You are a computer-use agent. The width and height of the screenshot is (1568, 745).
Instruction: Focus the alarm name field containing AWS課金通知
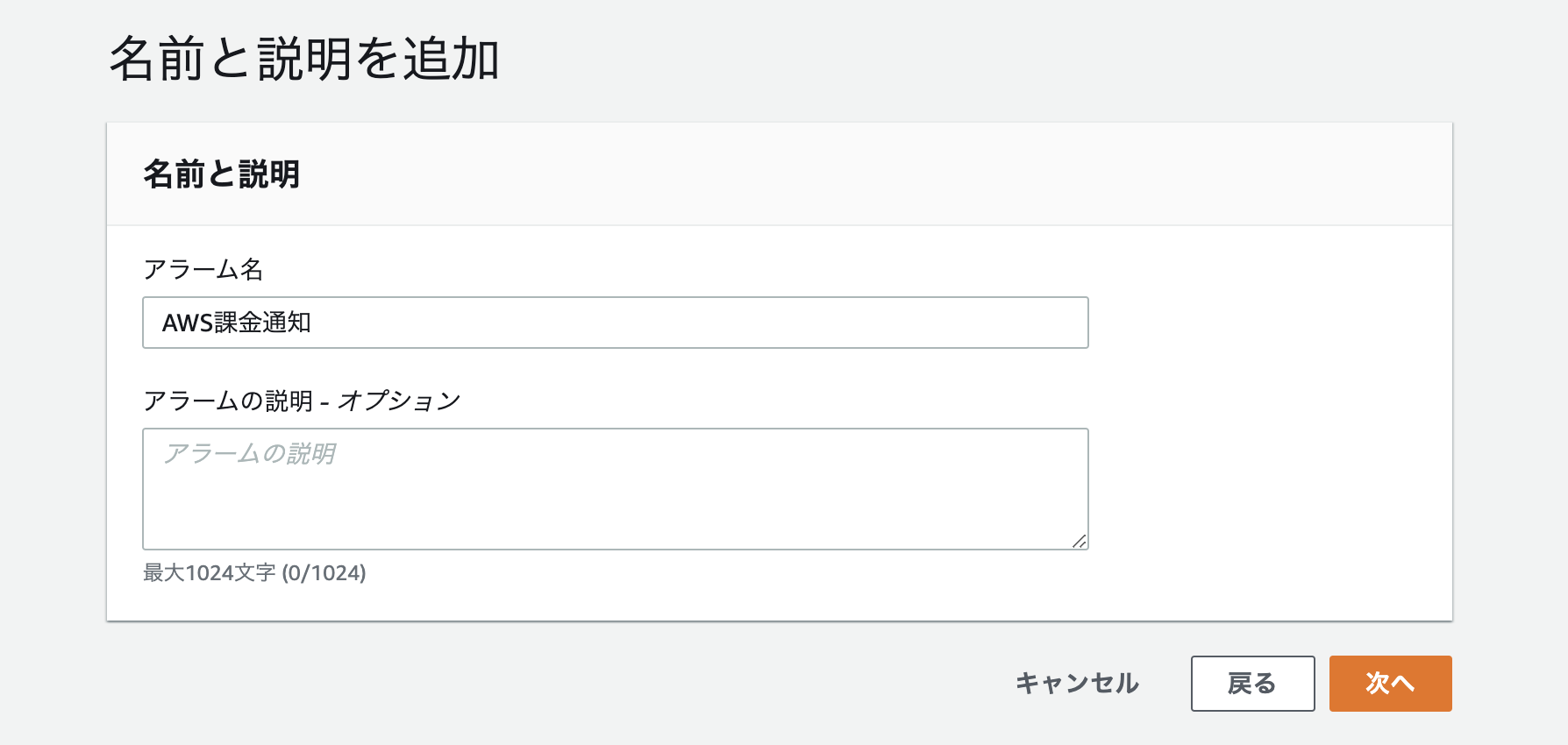click(614, 323)
